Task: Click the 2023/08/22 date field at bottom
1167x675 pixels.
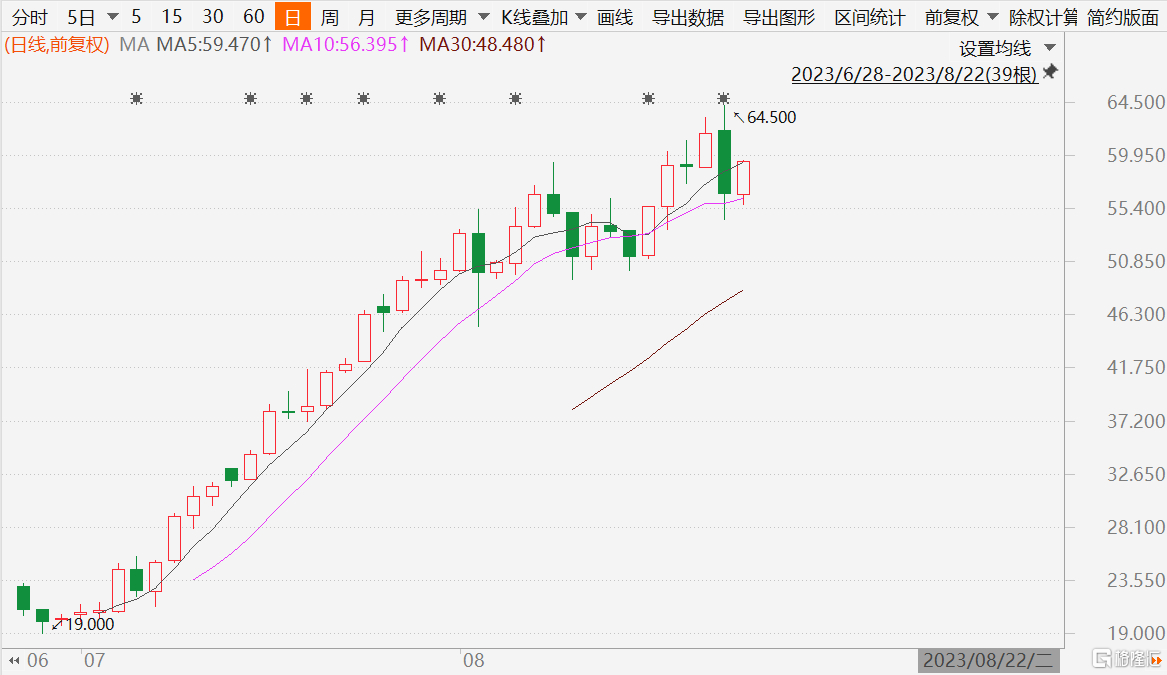Action: (x=988, y=660)
